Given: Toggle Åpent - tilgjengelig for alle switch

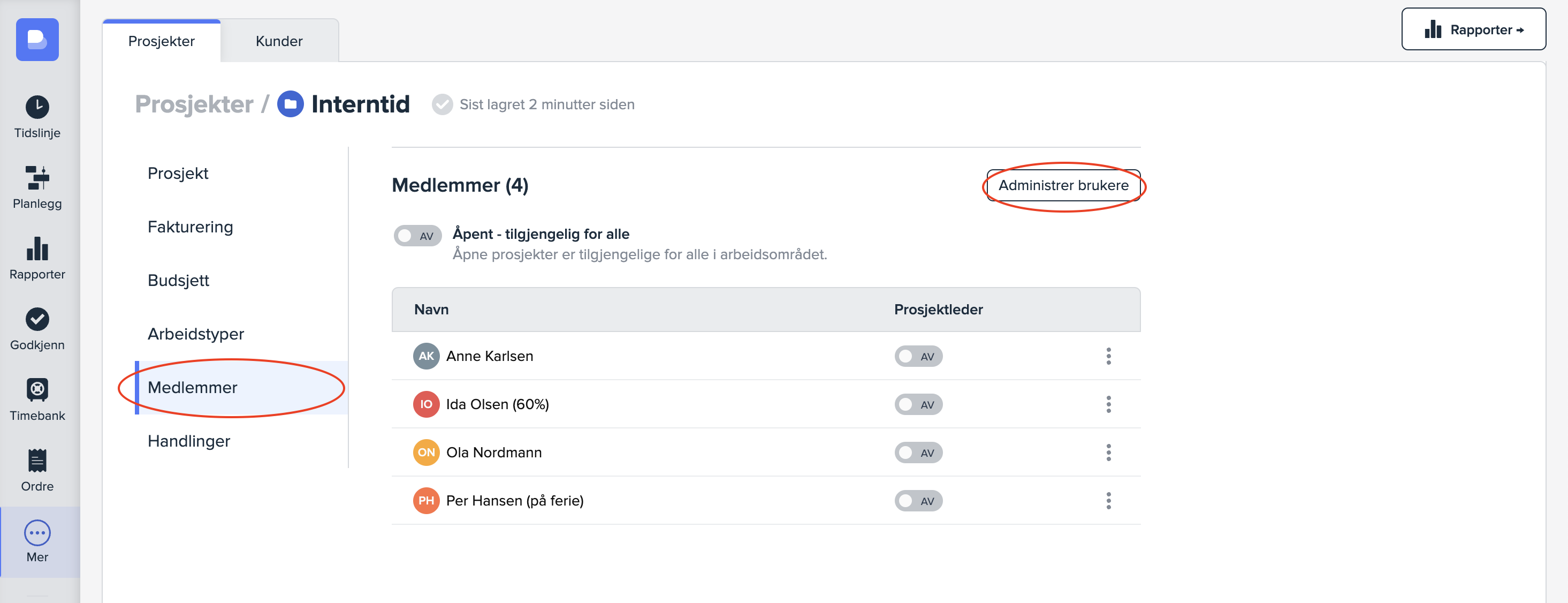Looking at the screenshot, I should click(417, 236).
